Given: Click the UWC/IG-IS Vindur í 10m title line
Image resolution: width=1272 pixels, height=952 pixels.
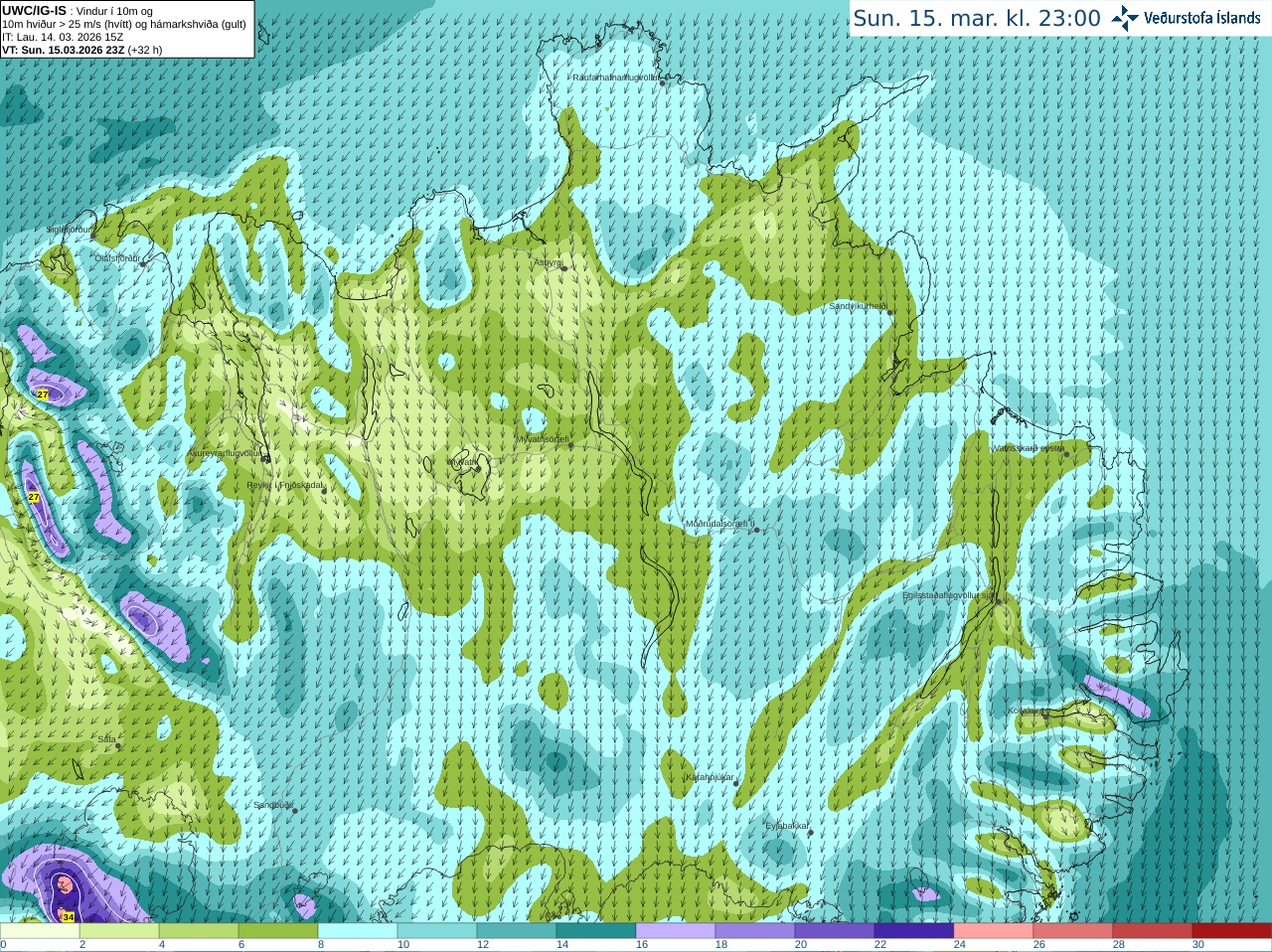Looking at the screenshot, I should pyautogui.click(x=78, y=11).
